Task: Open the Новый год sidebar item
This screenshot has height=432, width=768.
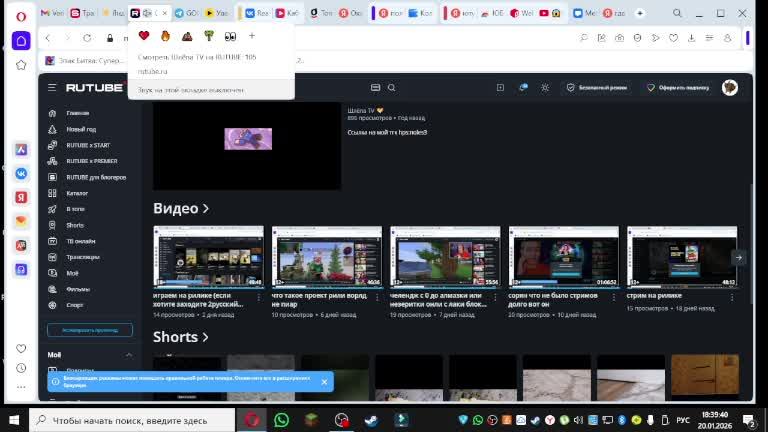Action: pos(81,129)
